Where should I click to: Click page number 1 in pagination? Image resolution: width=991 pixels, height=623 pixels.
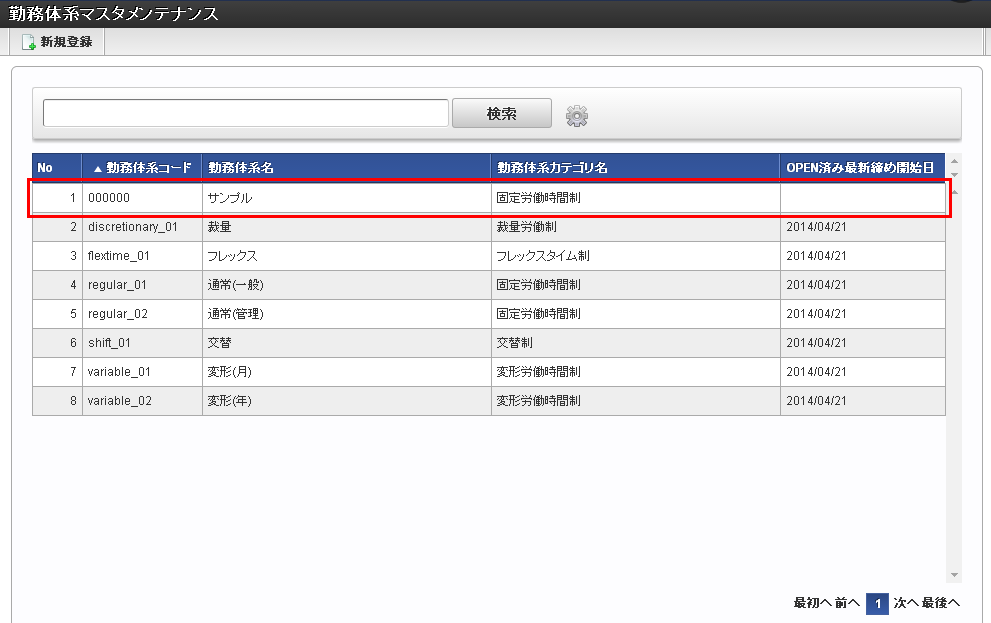click(877, 604)
